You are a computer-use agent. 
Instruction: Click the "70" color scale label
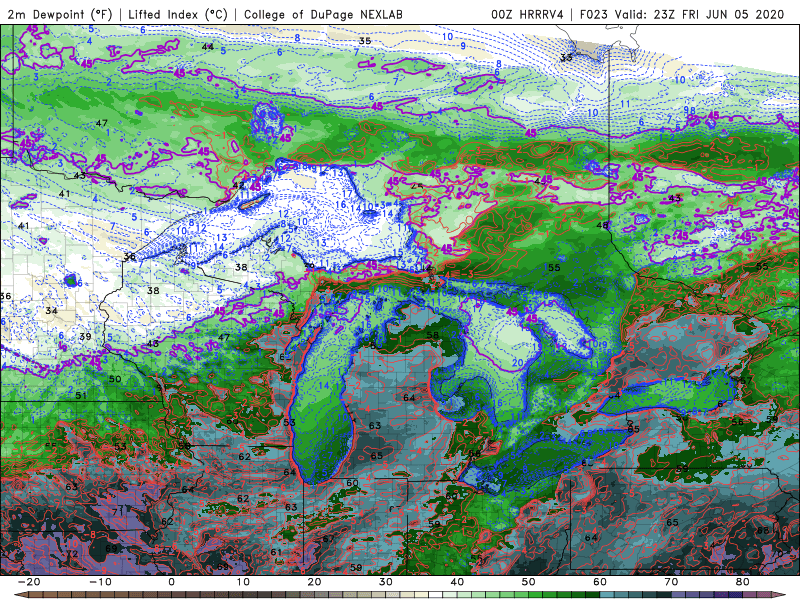tap(671, 582)
